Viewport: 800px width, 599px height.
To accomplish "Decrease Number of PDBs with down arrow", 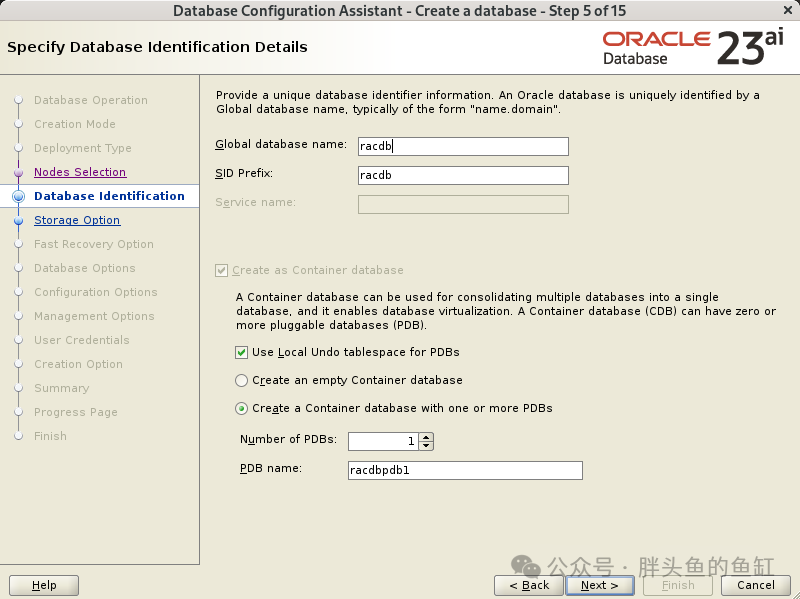I will (426, 445).
